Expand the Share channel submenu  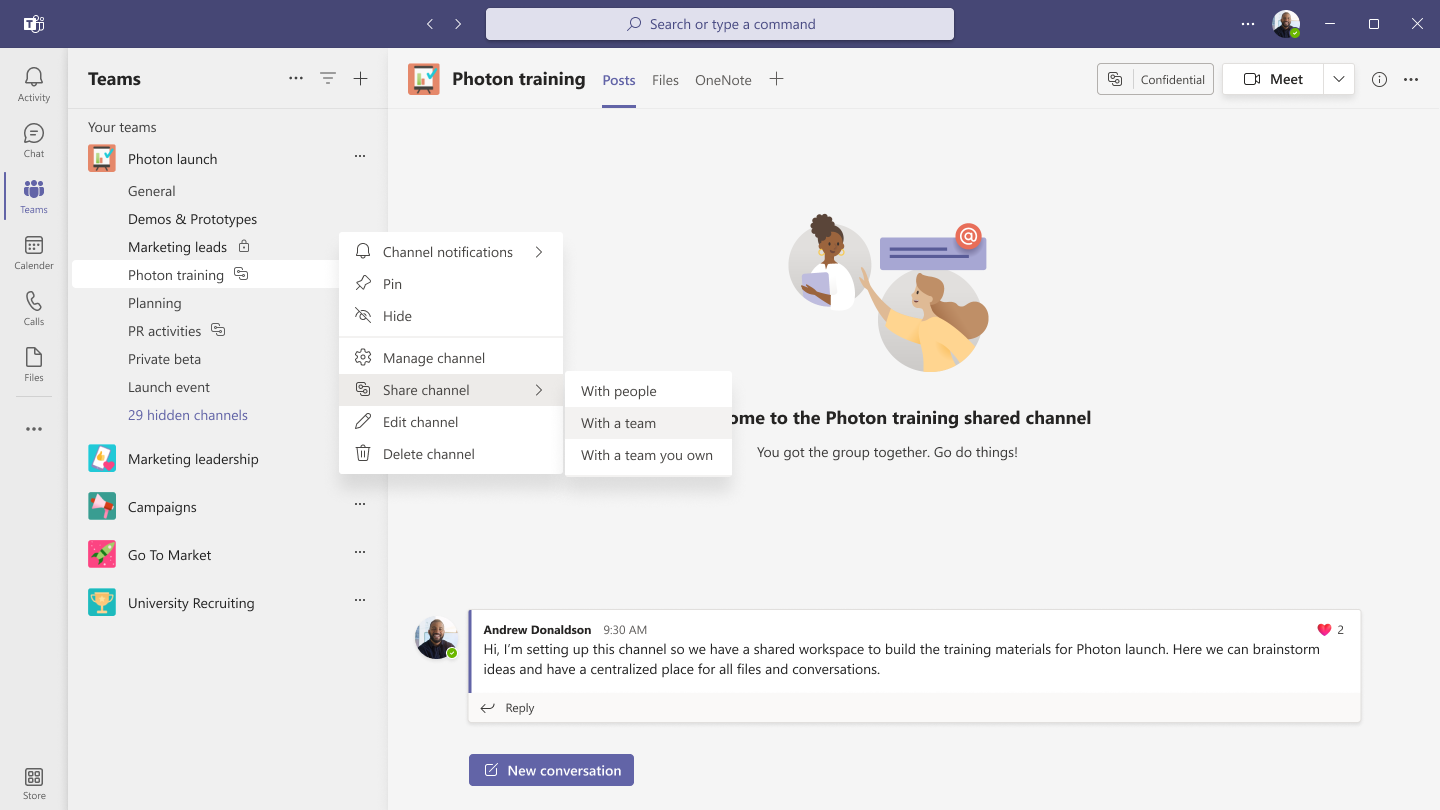[451, 390]
